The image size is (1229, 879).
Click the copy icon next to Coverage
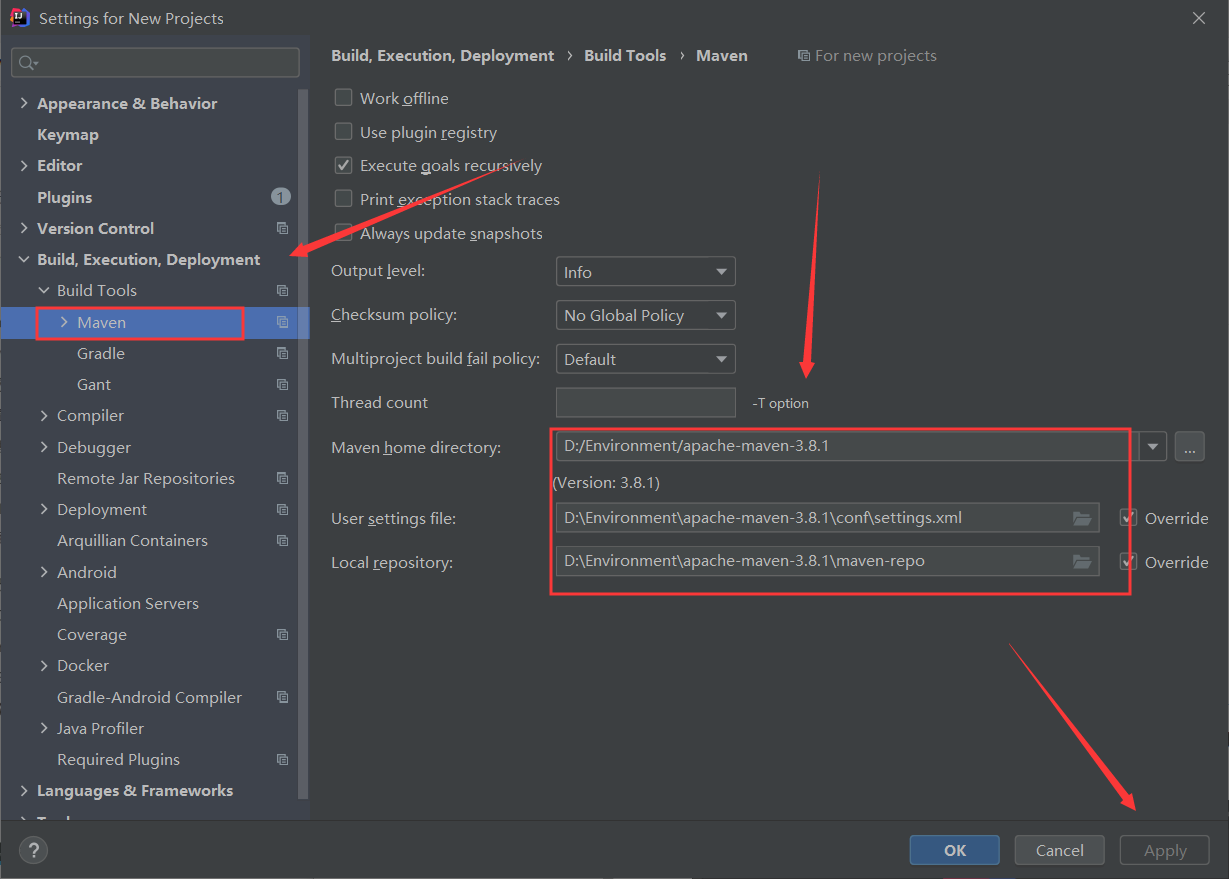(x=282, y=634)
